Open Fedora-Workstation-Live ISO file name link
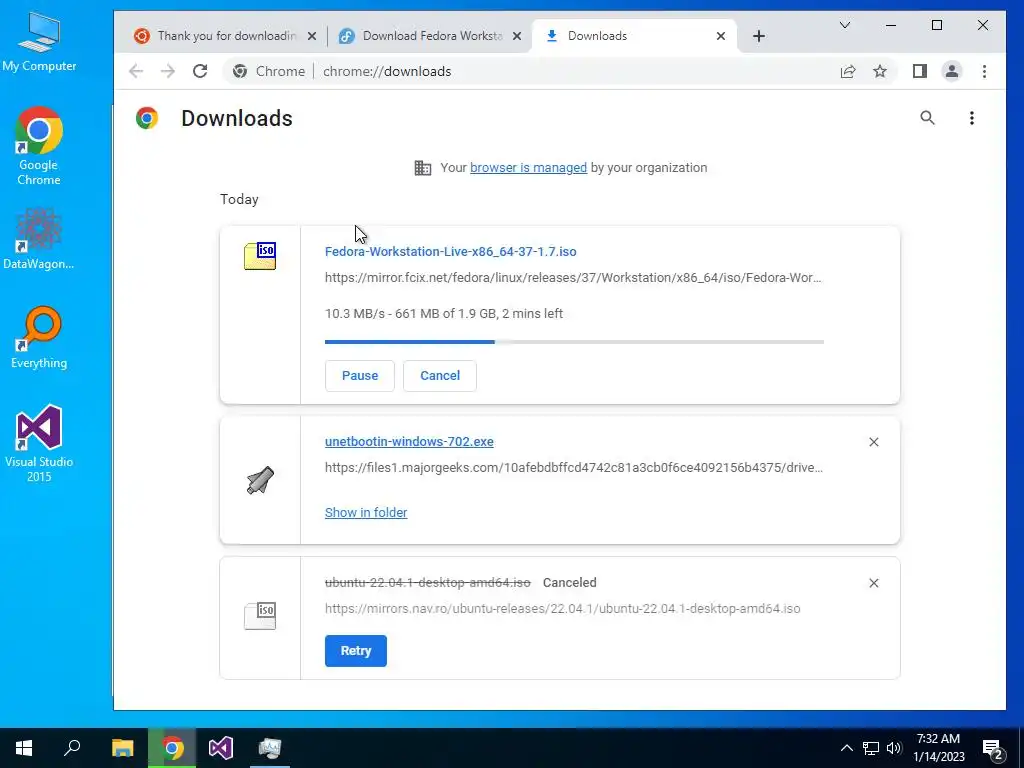The height and width of the screenshot is (768, 1024). click(451, 251)
